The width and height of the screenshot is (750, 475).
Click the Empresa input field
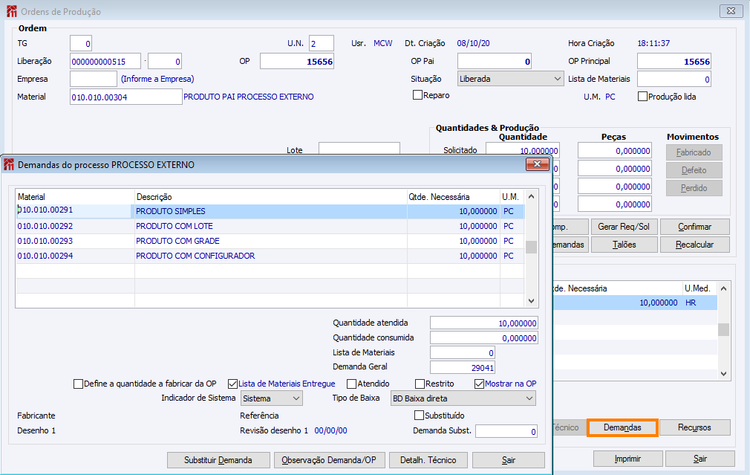coord(93,78)
